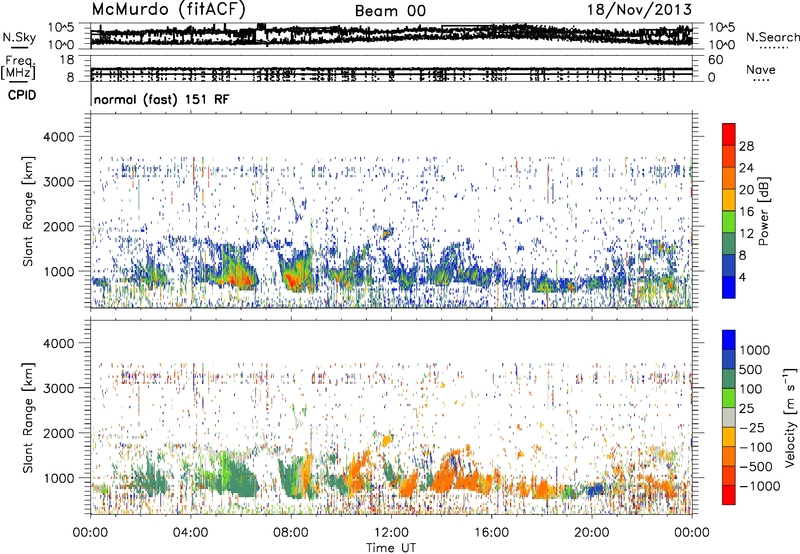Select the positive 100 Velocity colorbar label
The image size is (800, 554).
pos(751,389)
